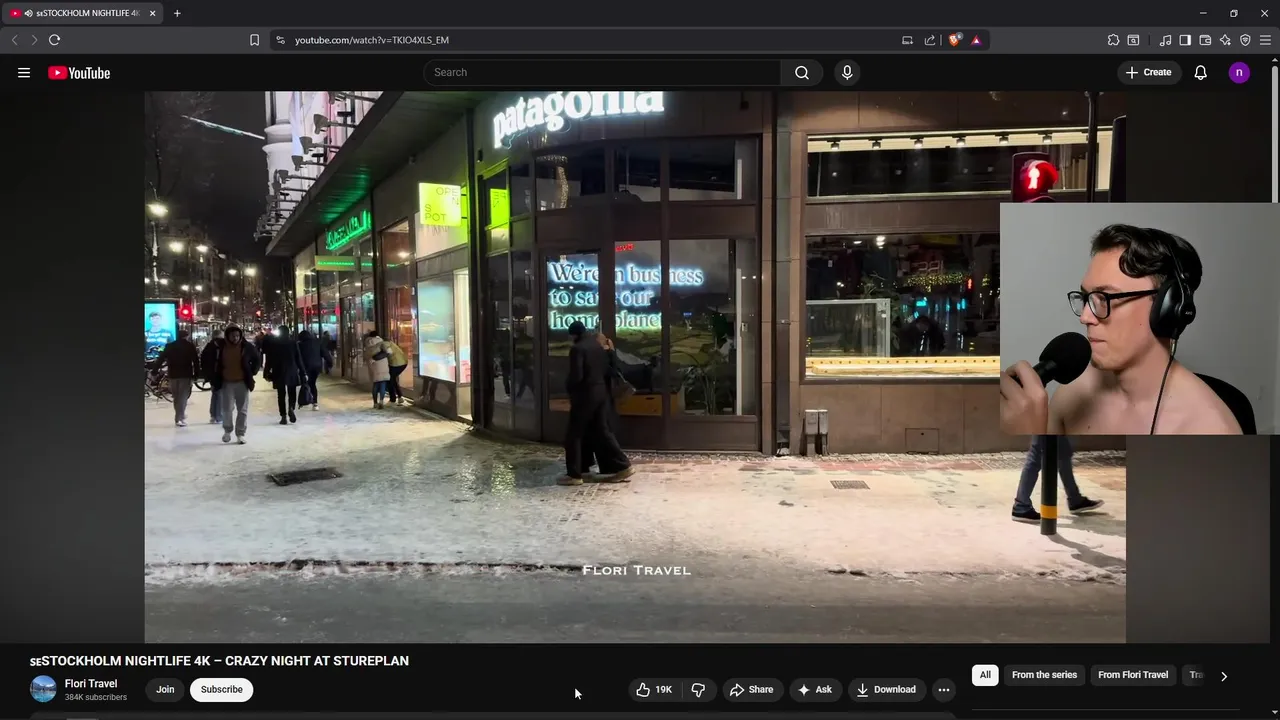Select the From Flori Travel chip
The height and width of the screenshot is (720, 1280).
coord(1133,675)
